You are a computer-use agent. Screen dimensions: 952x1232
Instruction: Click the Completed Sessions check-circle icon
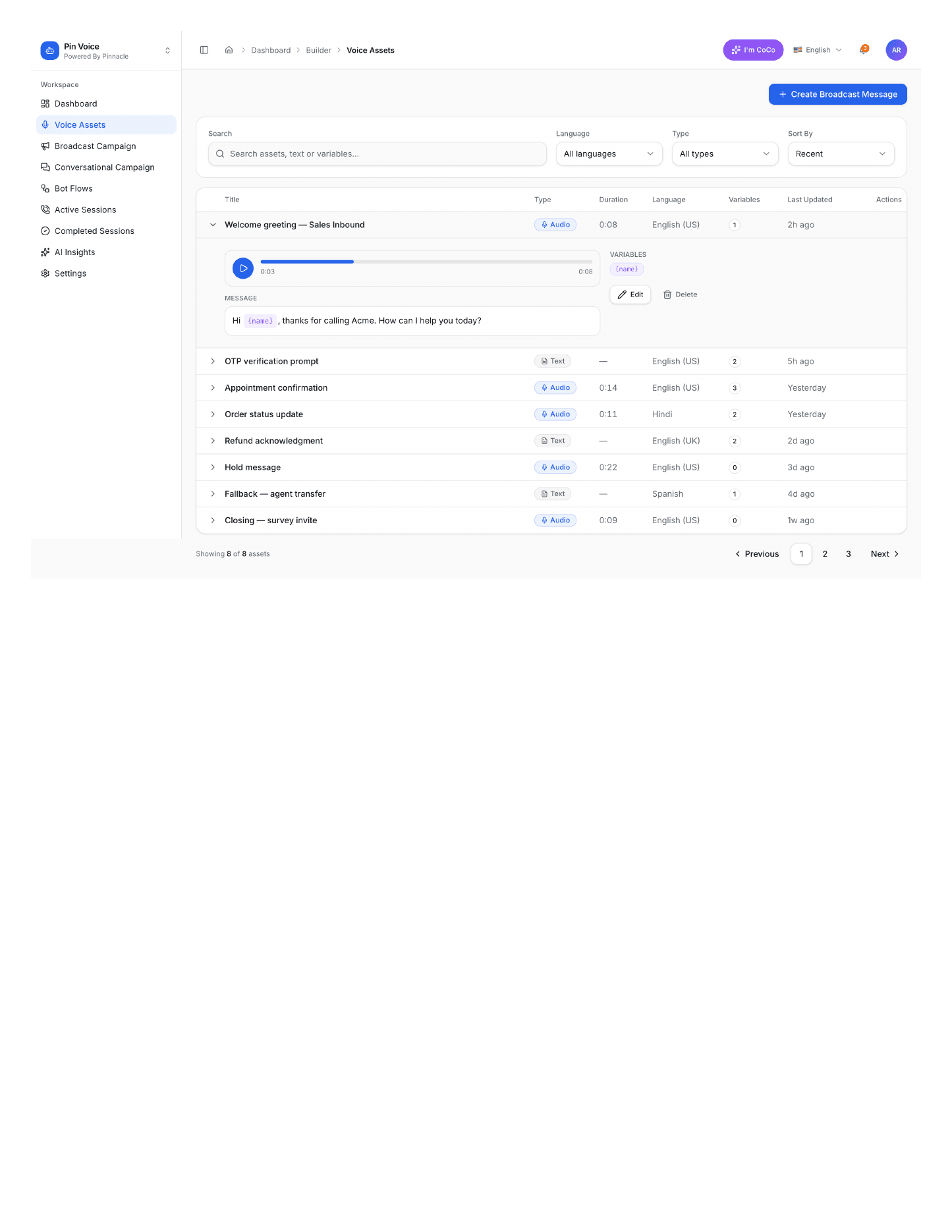(x=45, y=231)
